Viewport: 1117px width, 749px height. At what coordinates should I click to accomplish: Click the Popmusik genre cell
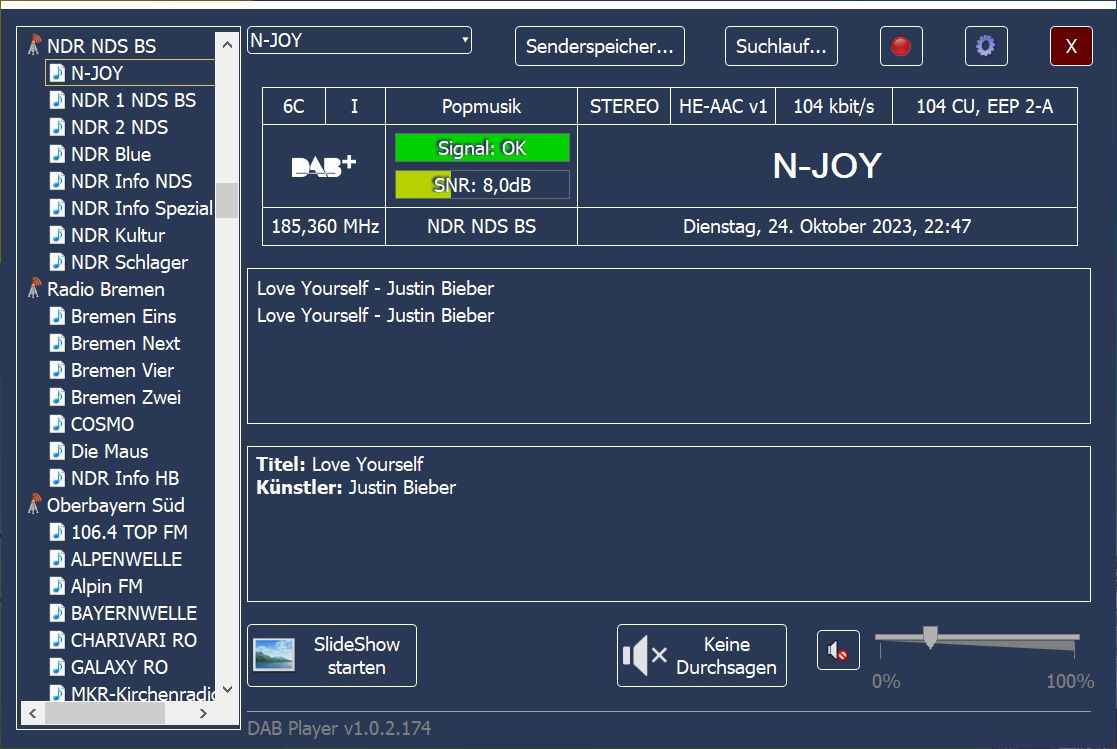point(482,107)
